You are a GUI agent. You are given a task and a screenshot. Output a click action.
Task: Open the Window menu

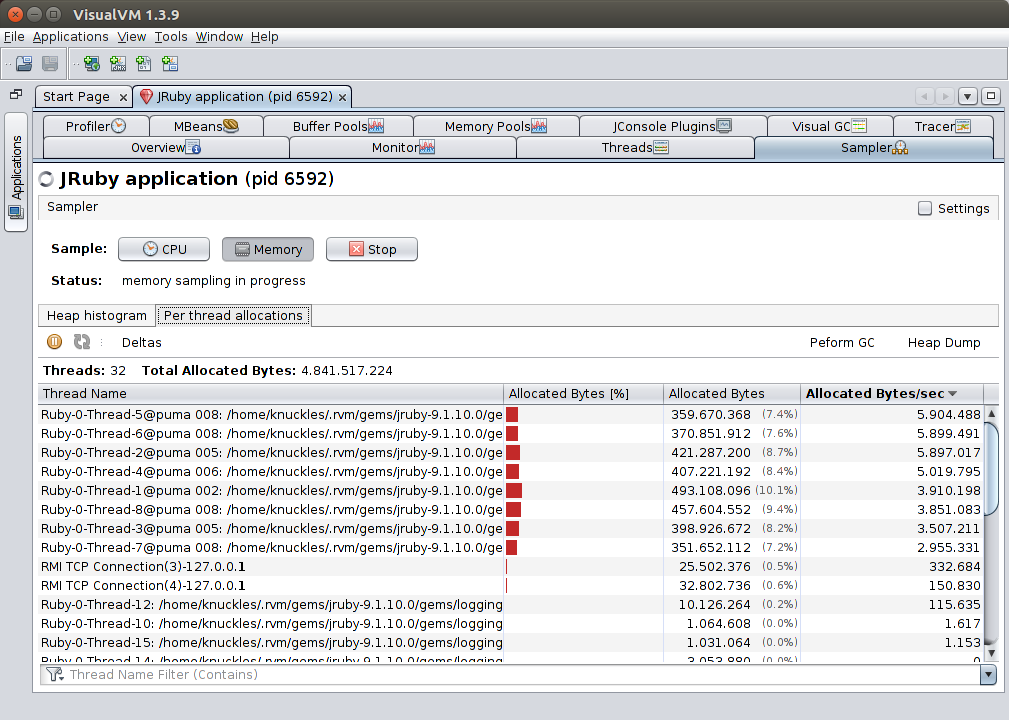point(219,37)
